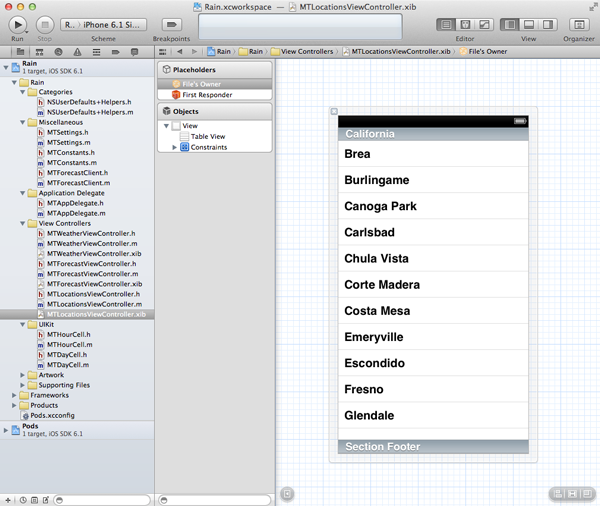This screenshot has height=506, width=600.
Task: Collapse the View object in outline
Action: [166, 126]
